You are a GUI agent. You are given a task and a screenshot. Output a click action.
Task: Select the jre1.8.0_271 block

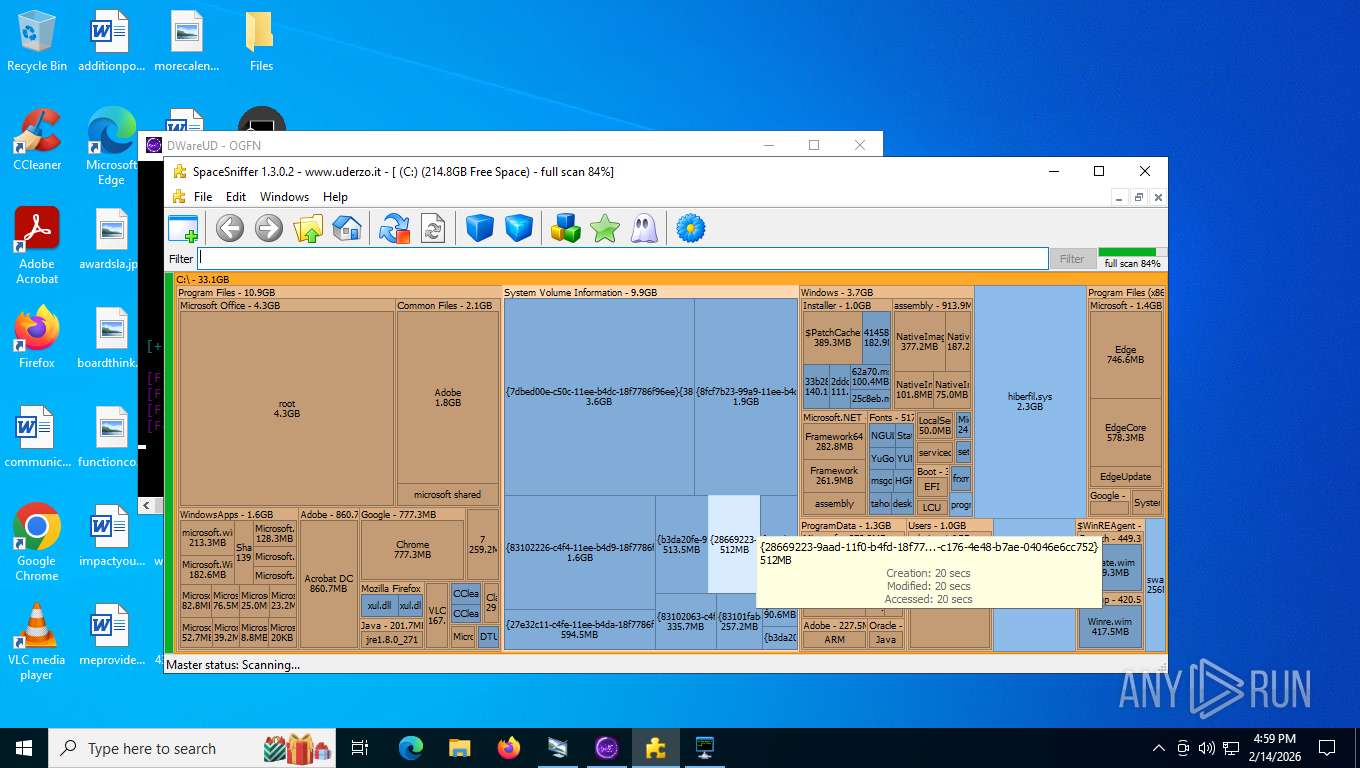point(390,639)
